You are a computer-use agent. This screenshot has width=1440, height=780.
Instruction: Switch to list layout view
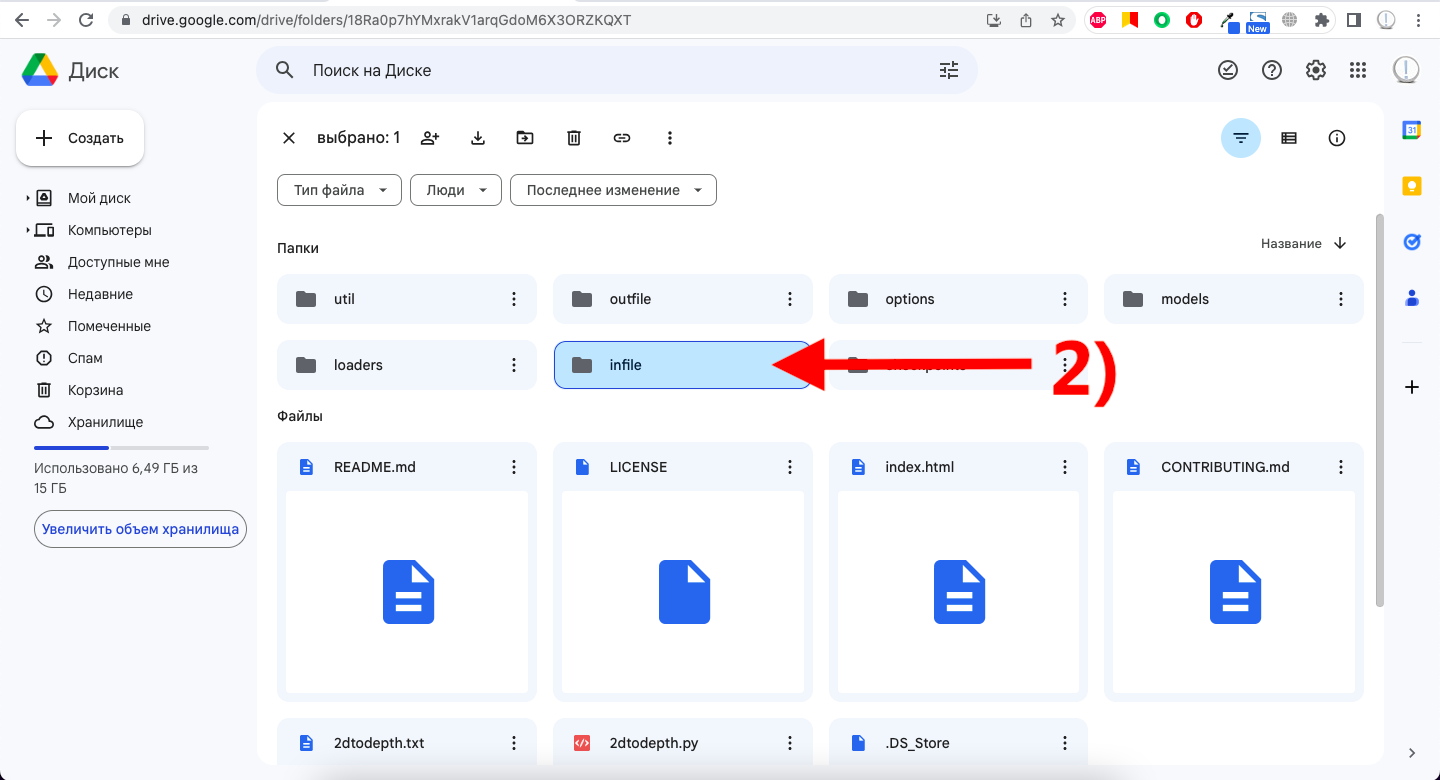coord(1289,138)
